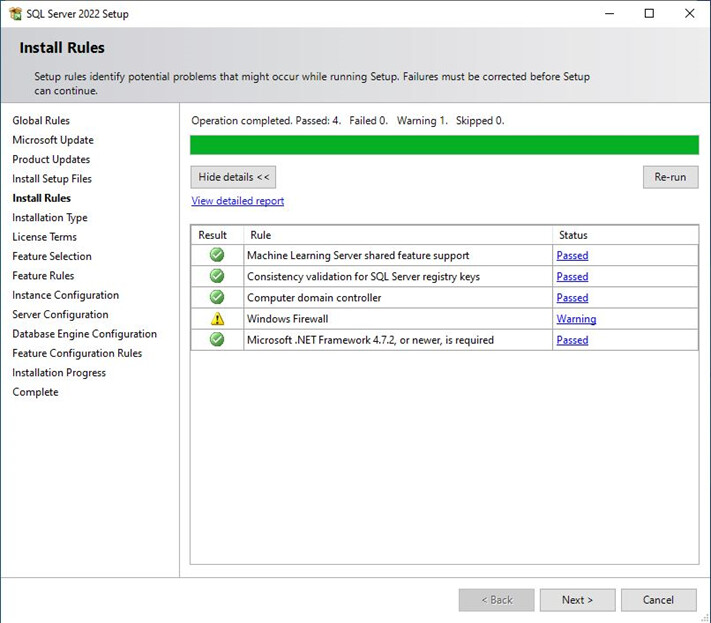
Task: Select Feature Rules step in sidebar
Action: pyautogui.click(x=43, y=276)
